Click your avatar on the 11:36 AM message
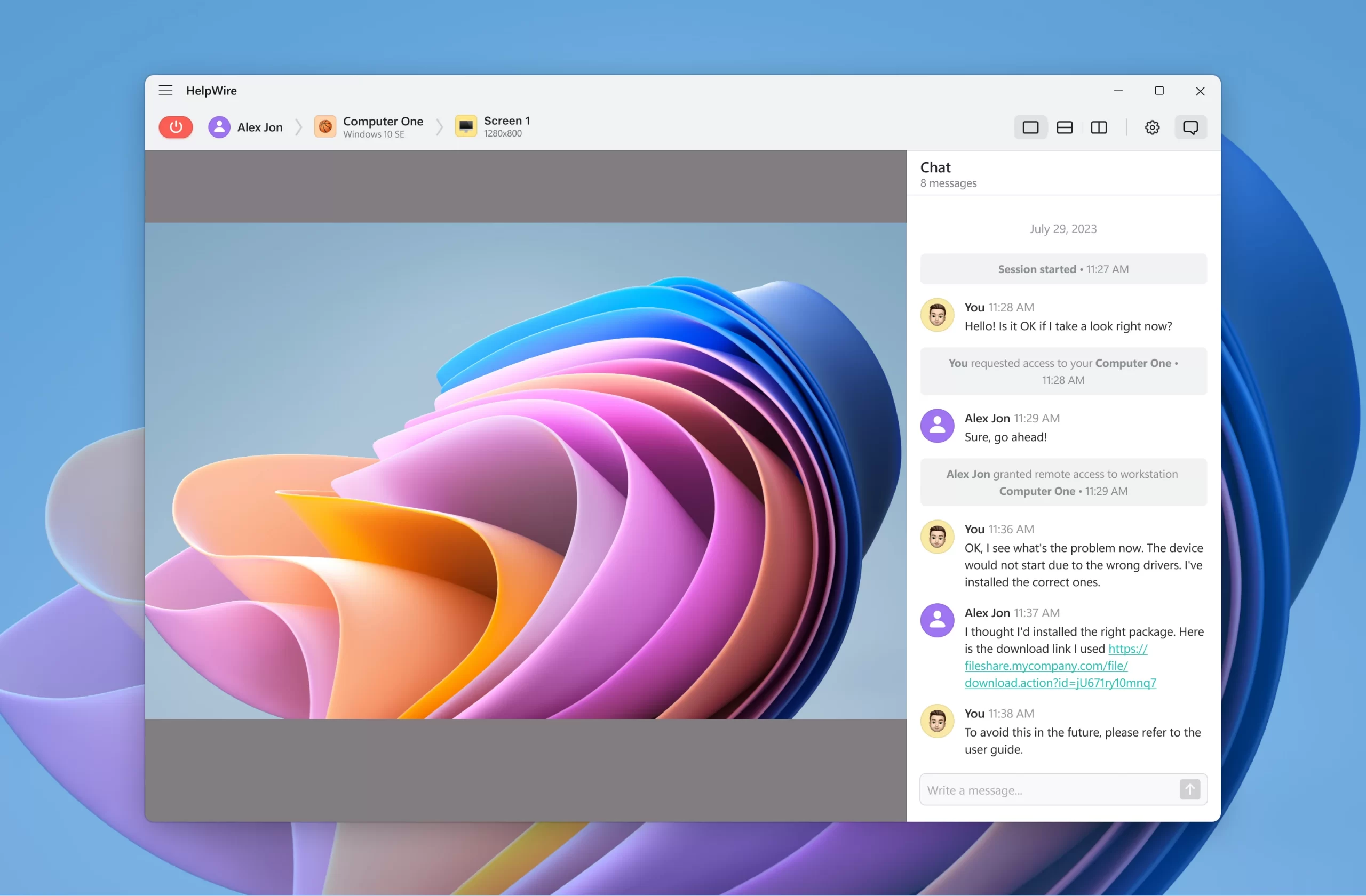The image size is (1366, 896). click(x=936, y=537)
